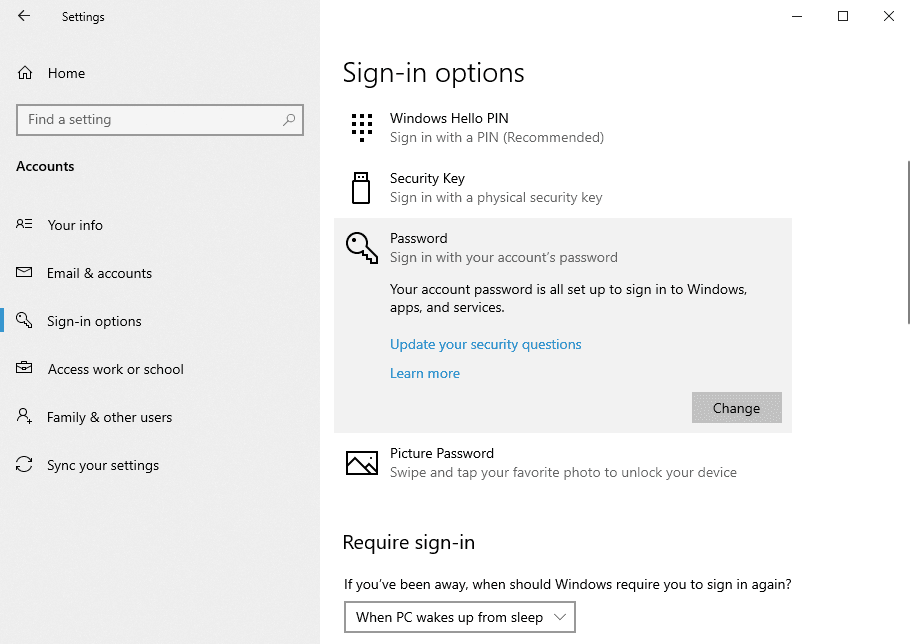Click the Change password button
The image size is (912, 644).
pos(736,408)
